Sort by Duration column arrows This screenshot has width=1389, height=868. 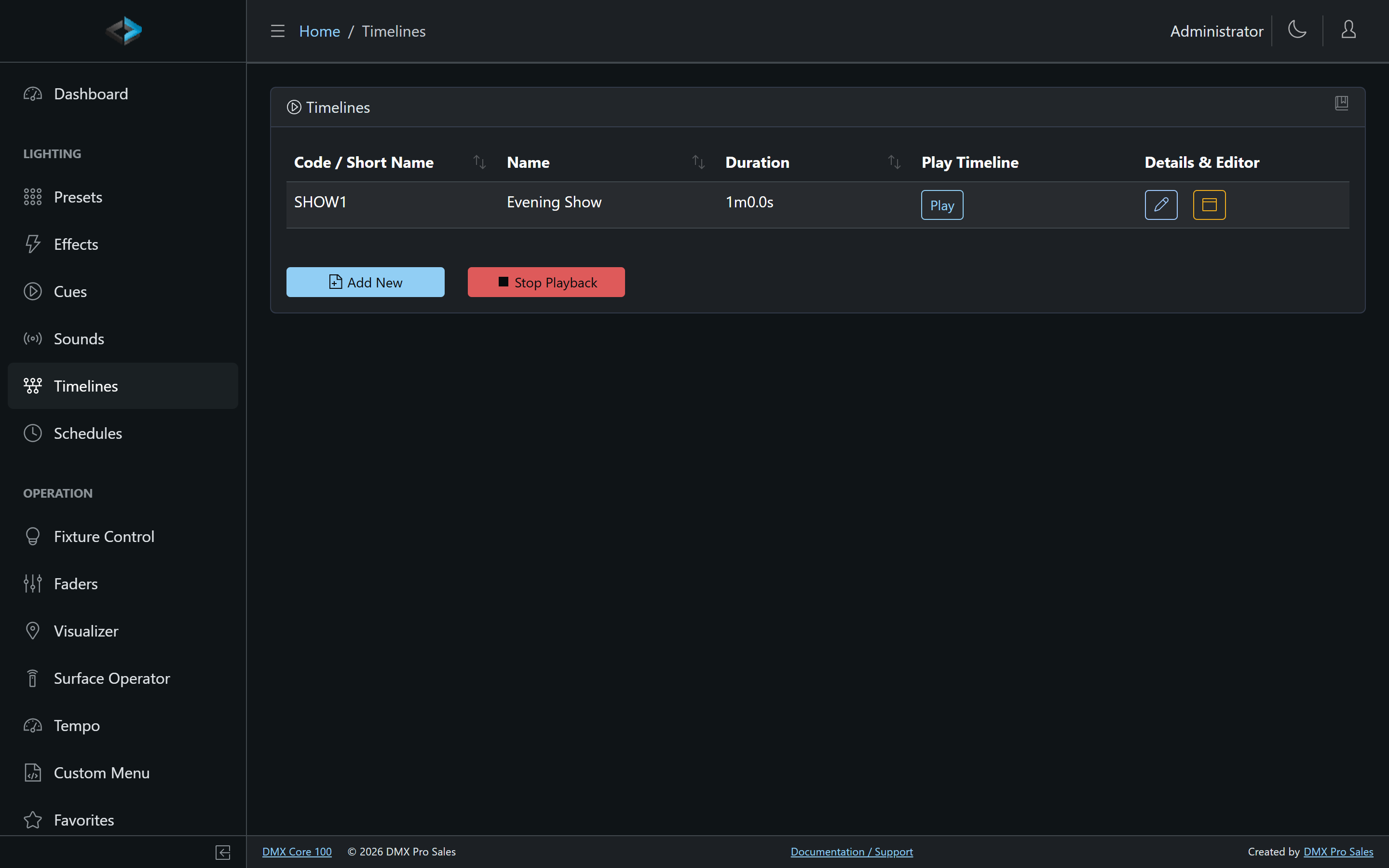[x=894, y=163]
